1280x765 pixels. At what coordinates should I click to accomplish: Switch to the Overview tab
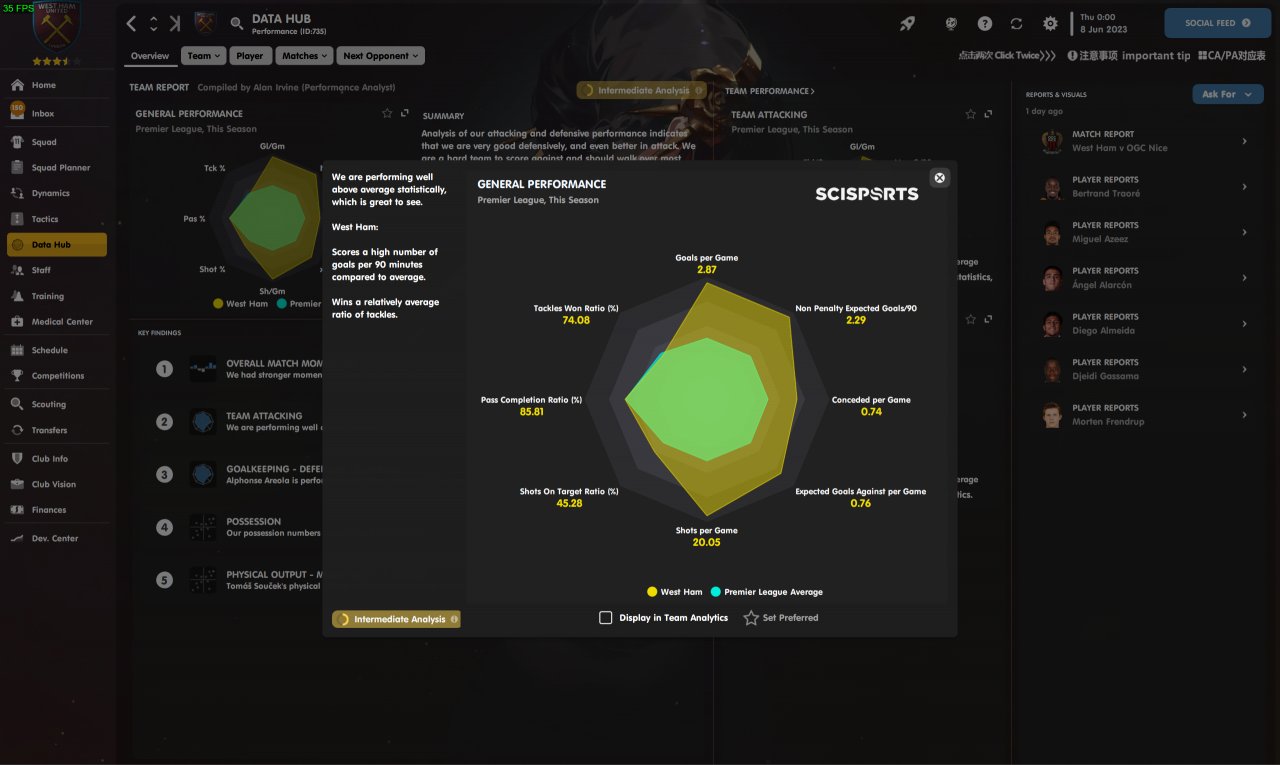pos(150,56)
